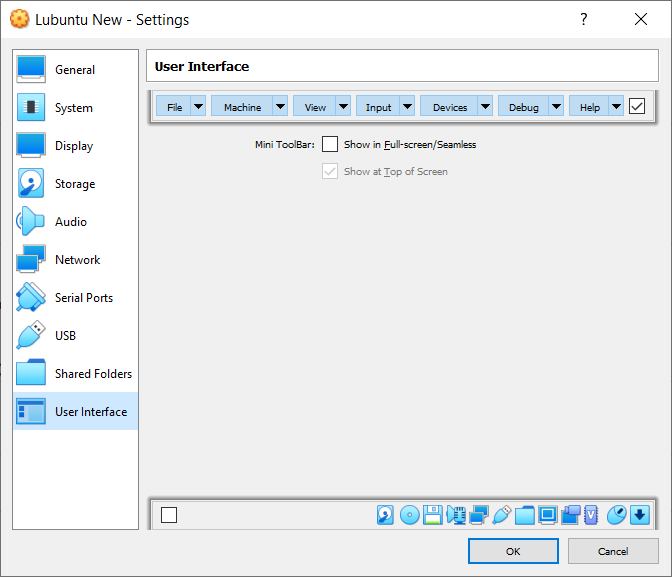Open the Network settings page
672x577 pixels.
pyautogui.click(x=75, y=260)
